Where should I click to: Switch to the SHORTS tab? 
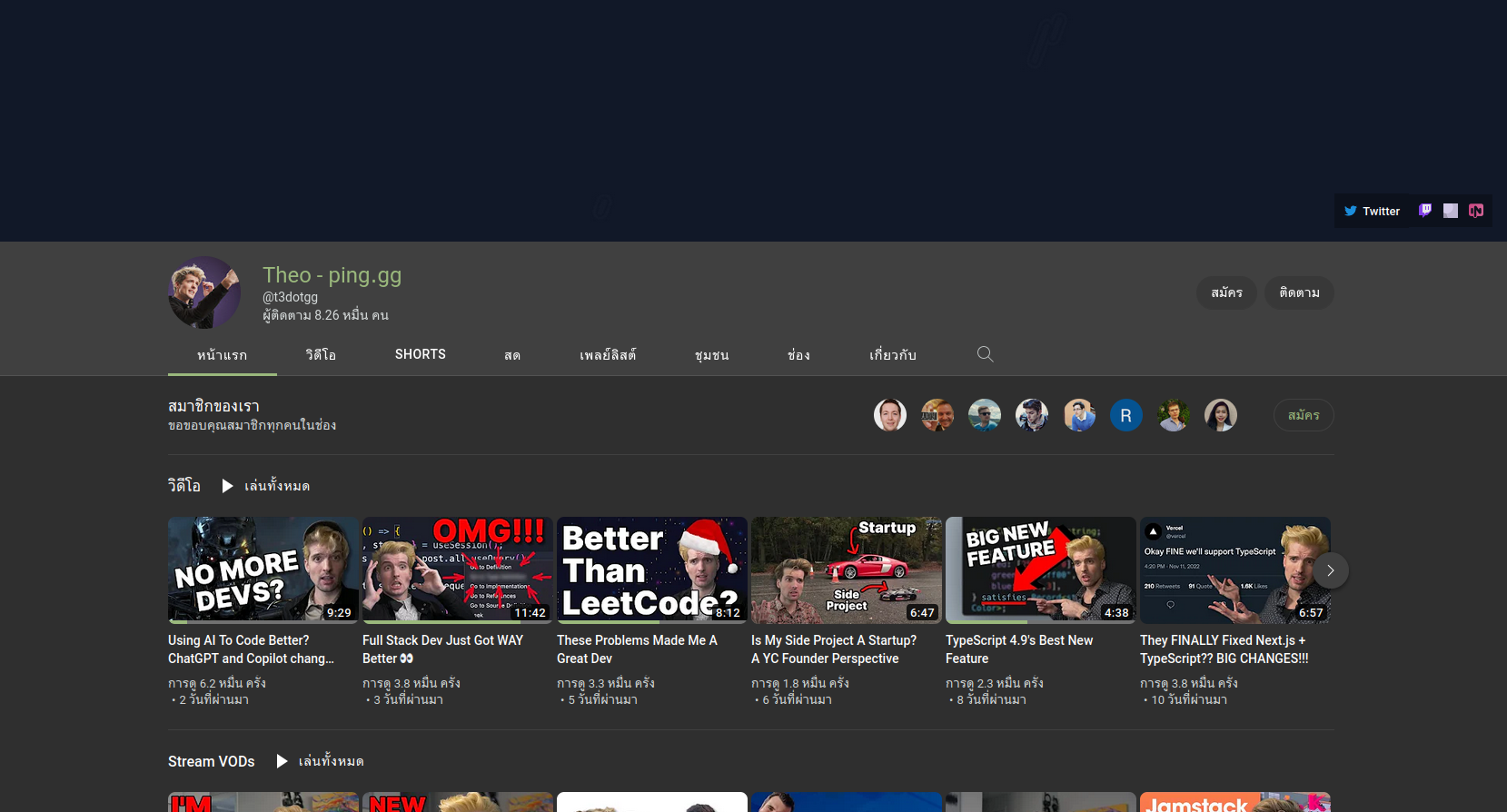(420, 354)
